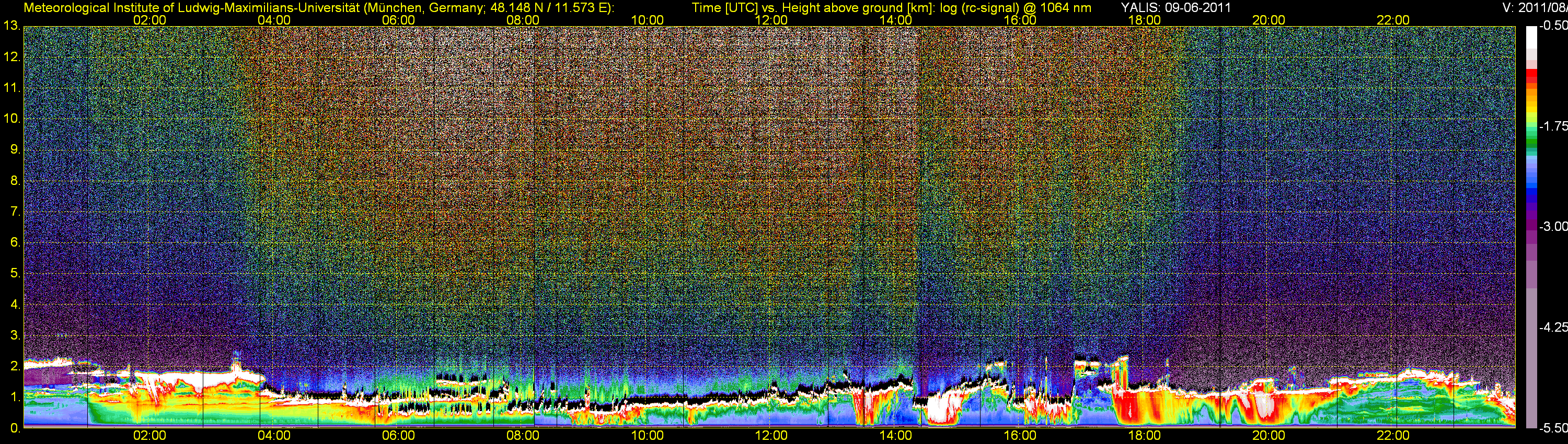Click the color scale value '-0.50'

[x=1553, y=26]
